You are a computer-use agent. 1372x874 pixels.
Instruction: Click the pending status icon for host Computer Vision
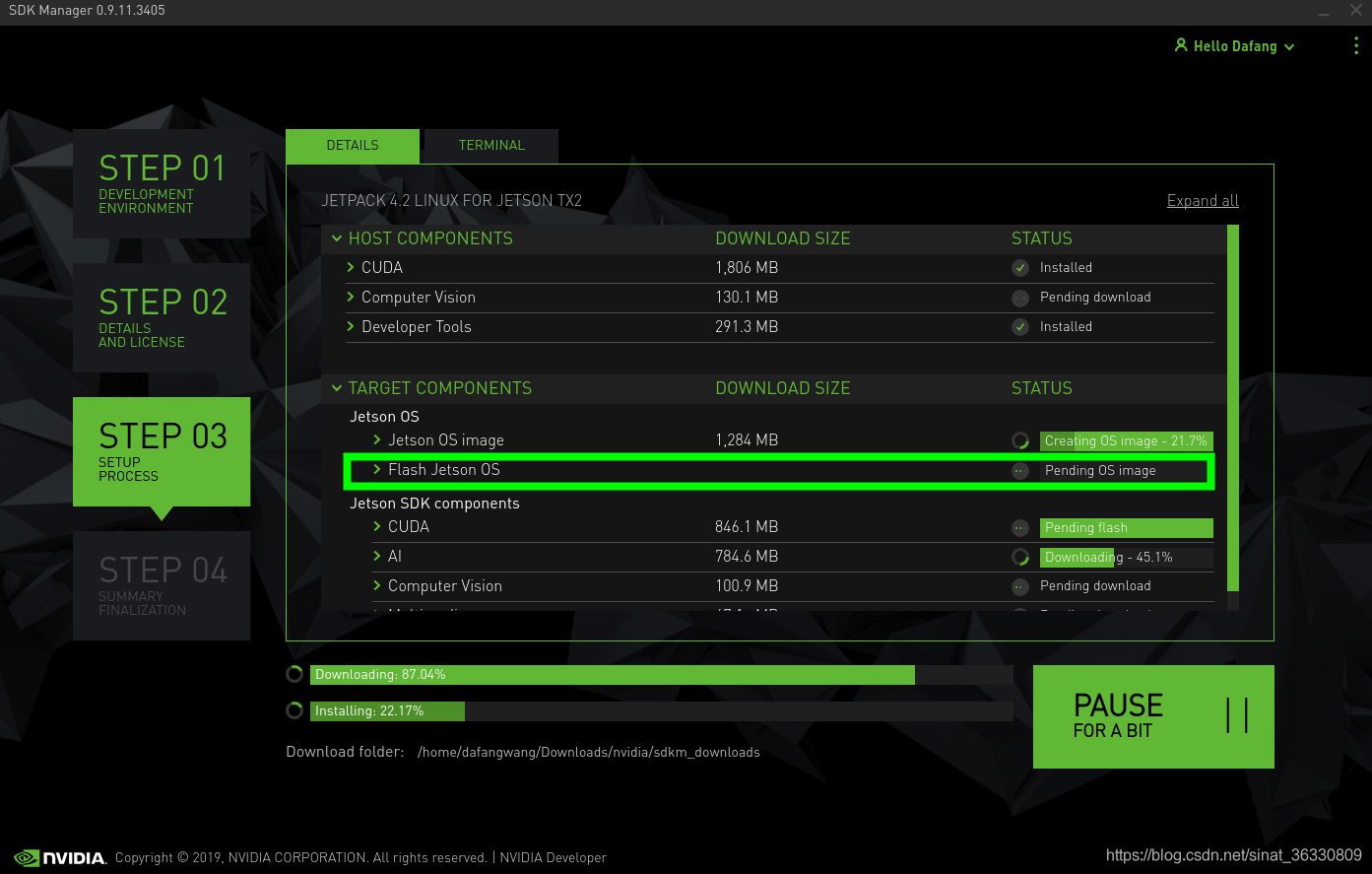(1020, 298)
